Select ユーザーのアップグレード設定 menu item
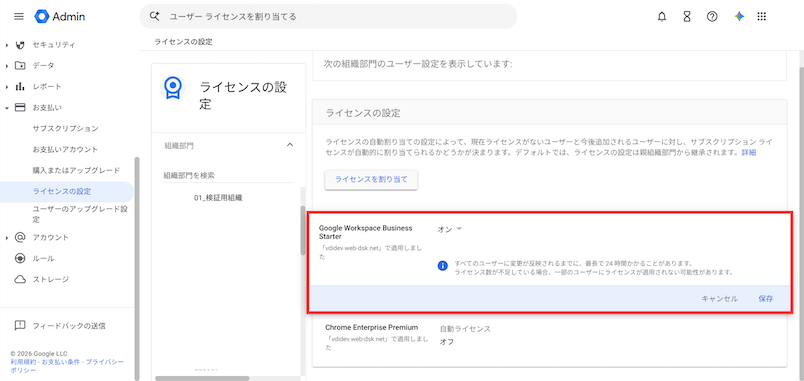The width and height of the screenshot is (804, 381). point(79,214)
